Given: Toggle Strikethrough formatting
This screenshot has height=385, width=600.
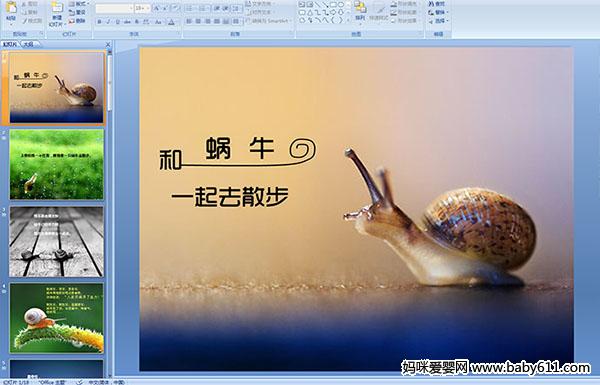Looking at the screenshot, I should 127,22.
